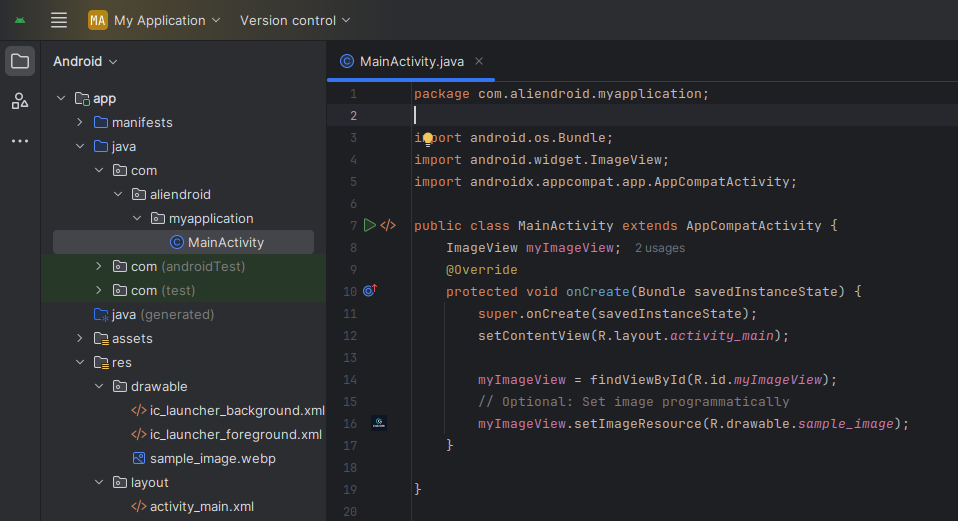Click the app module folder icon
Screen dimensions: 958x521
pos(82,98)
